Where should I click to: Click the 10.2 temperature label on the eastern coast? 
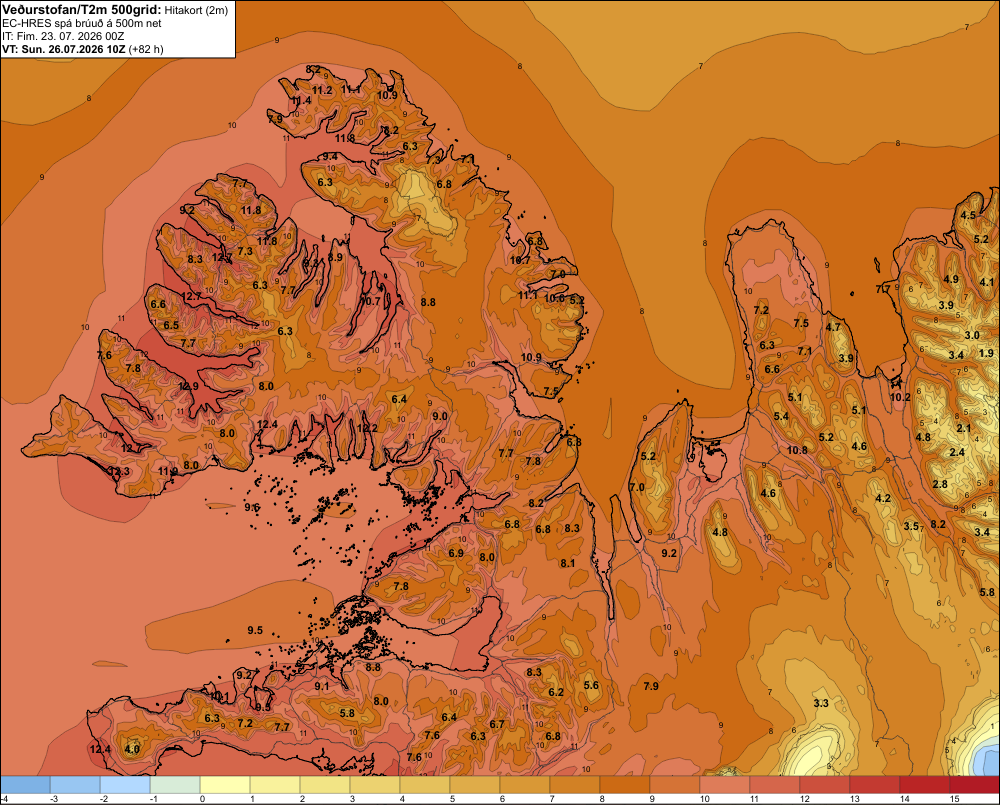tap(900, 397)
